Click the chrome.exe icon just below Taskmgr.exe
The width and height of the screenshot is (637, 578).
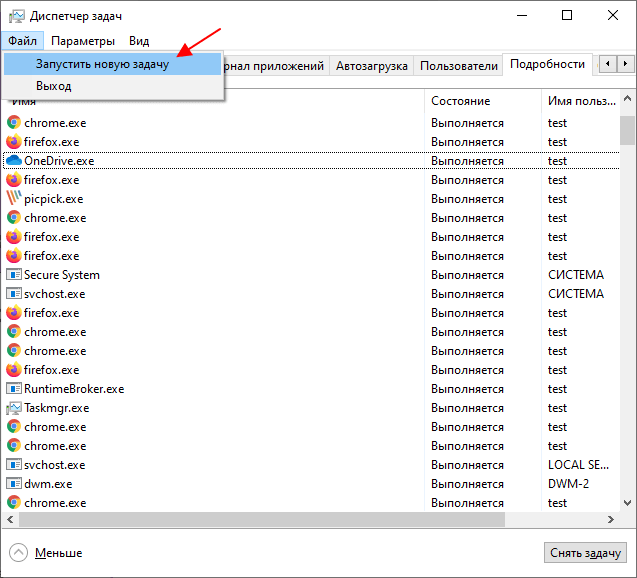14,426
